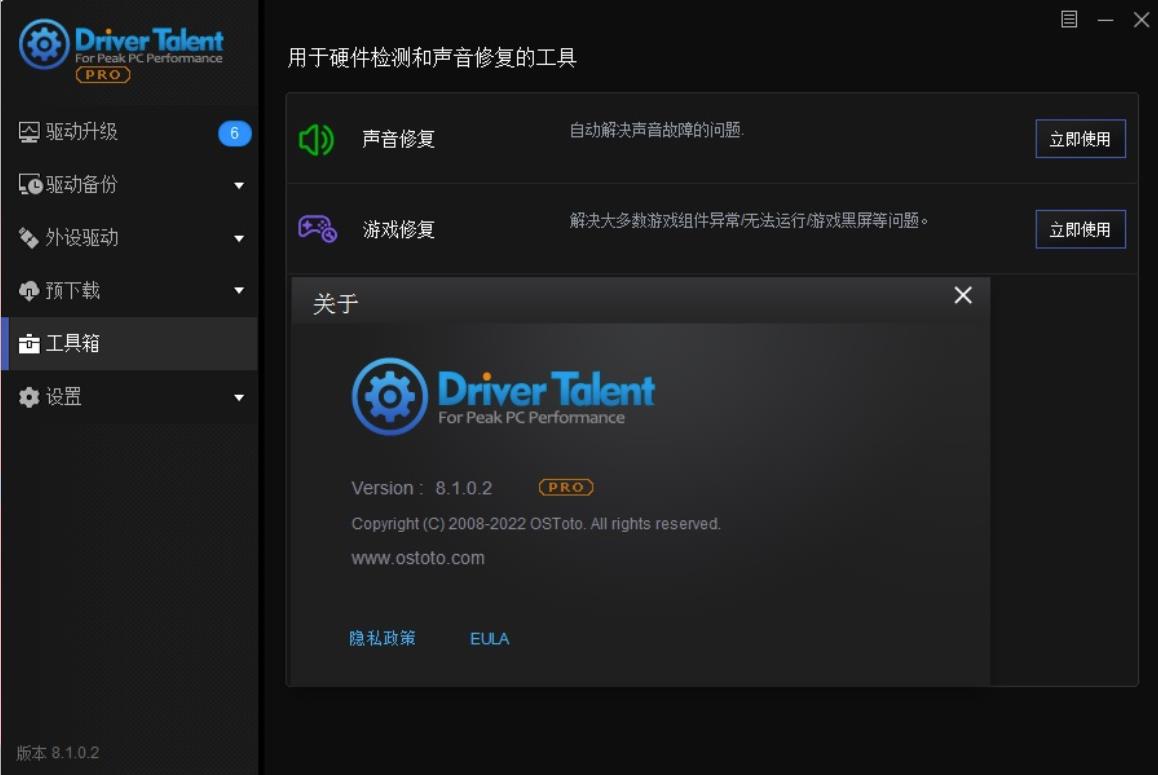
Task: Open the main menu list icon in title bar
Action: pyautogui.click(x=1069, y=19)
